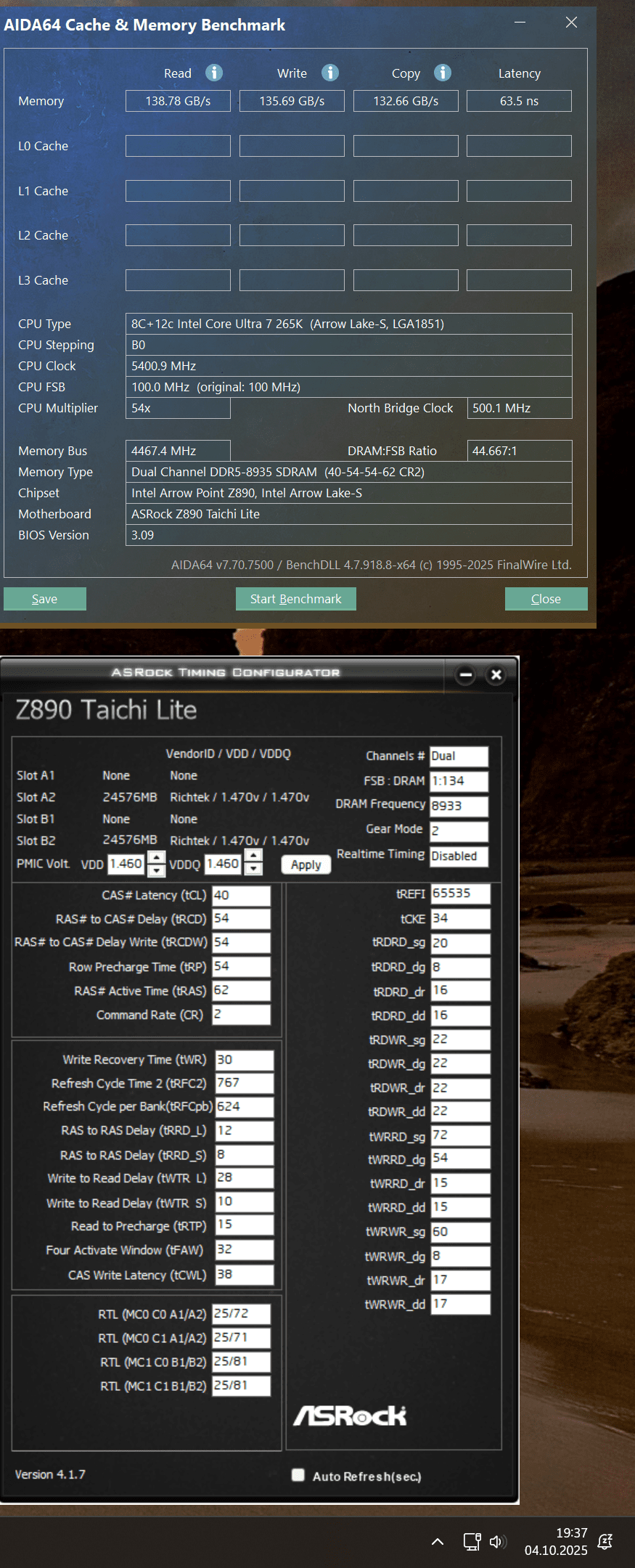Click the CPU Type field text
Viewport: 635px width, 1568px height.
(348, 324)
